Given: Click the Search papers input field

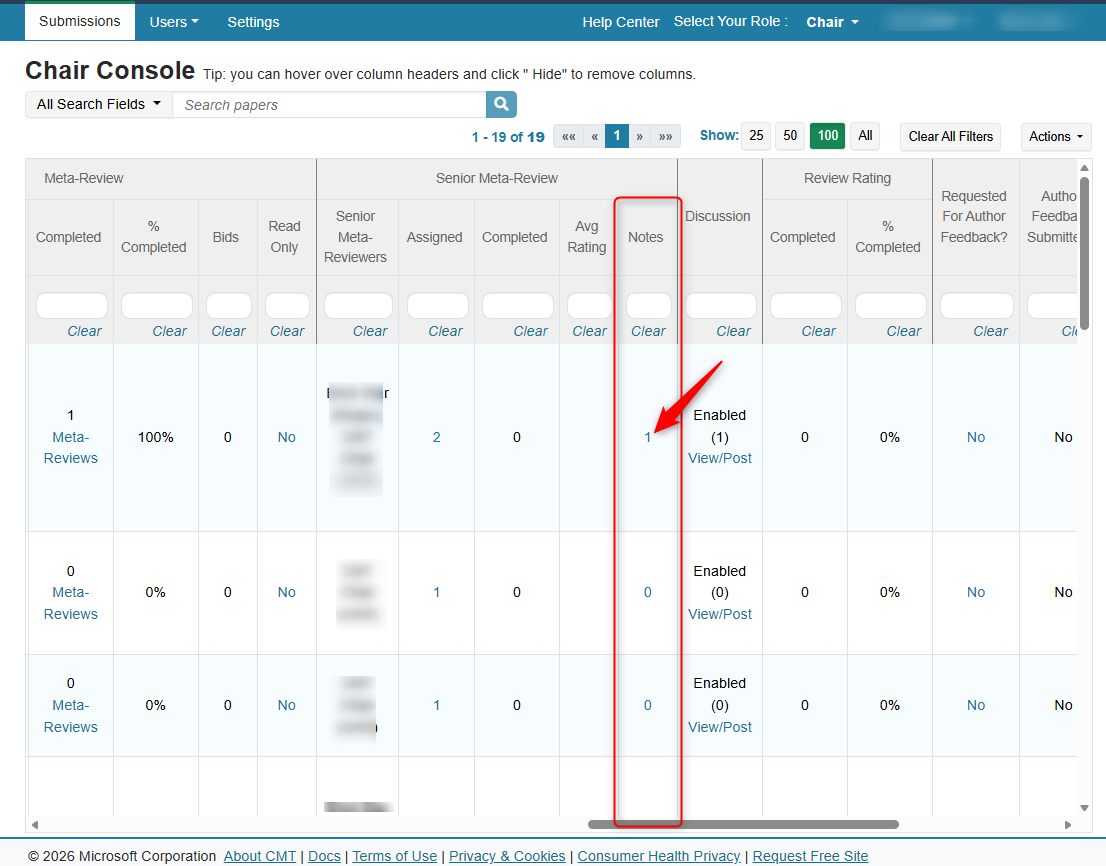Looking at the screenshot, I should [x=329, y=105].
